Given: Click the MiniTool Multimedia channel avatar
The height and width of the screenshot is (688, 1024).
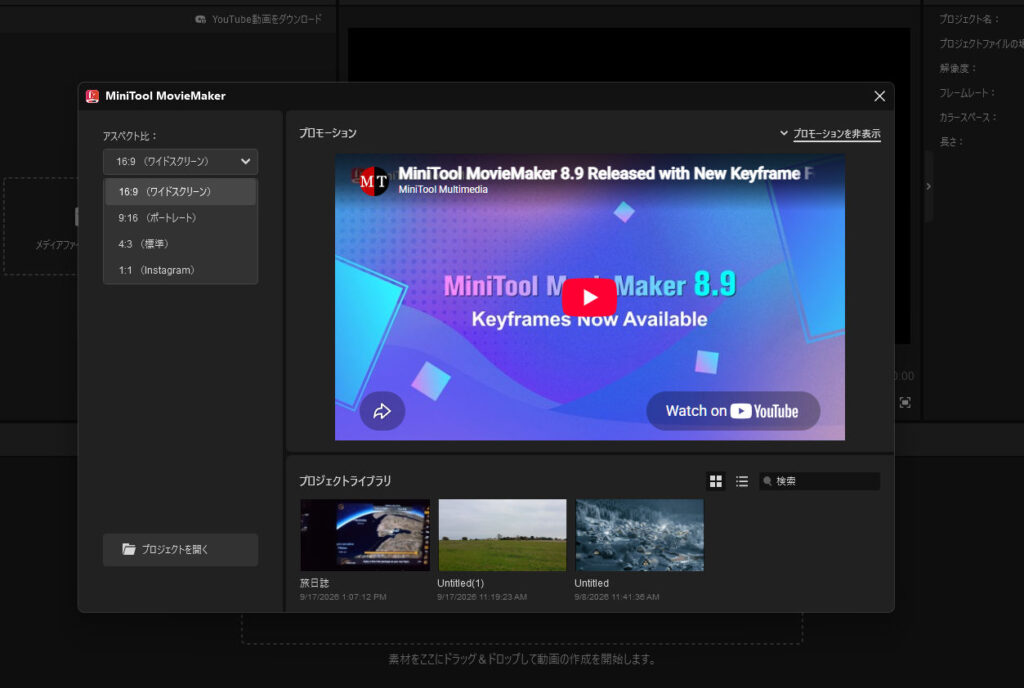Looking at the screenshot, I should [x=374, y=181].
